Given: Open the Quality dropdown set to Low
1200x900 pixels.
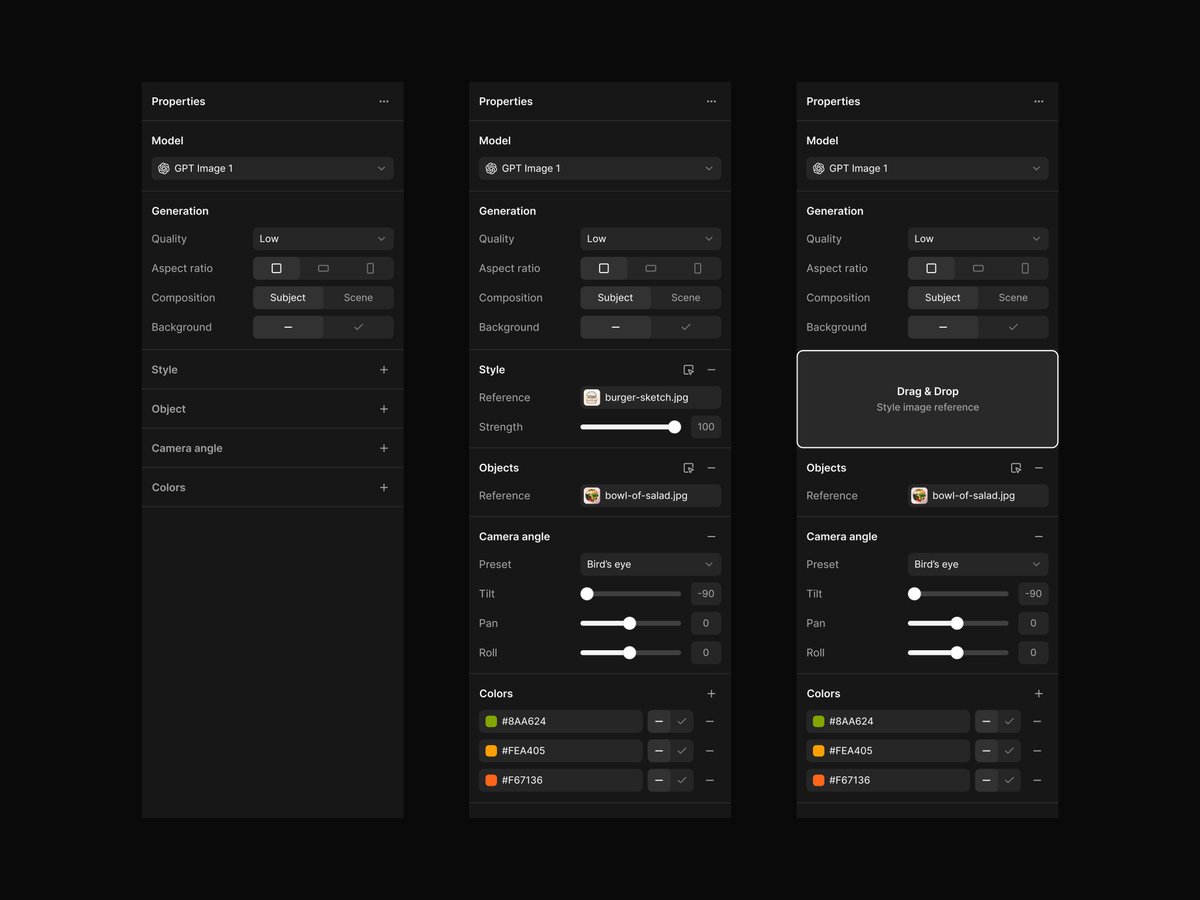Looking at the screenshot, I should 322,238.
